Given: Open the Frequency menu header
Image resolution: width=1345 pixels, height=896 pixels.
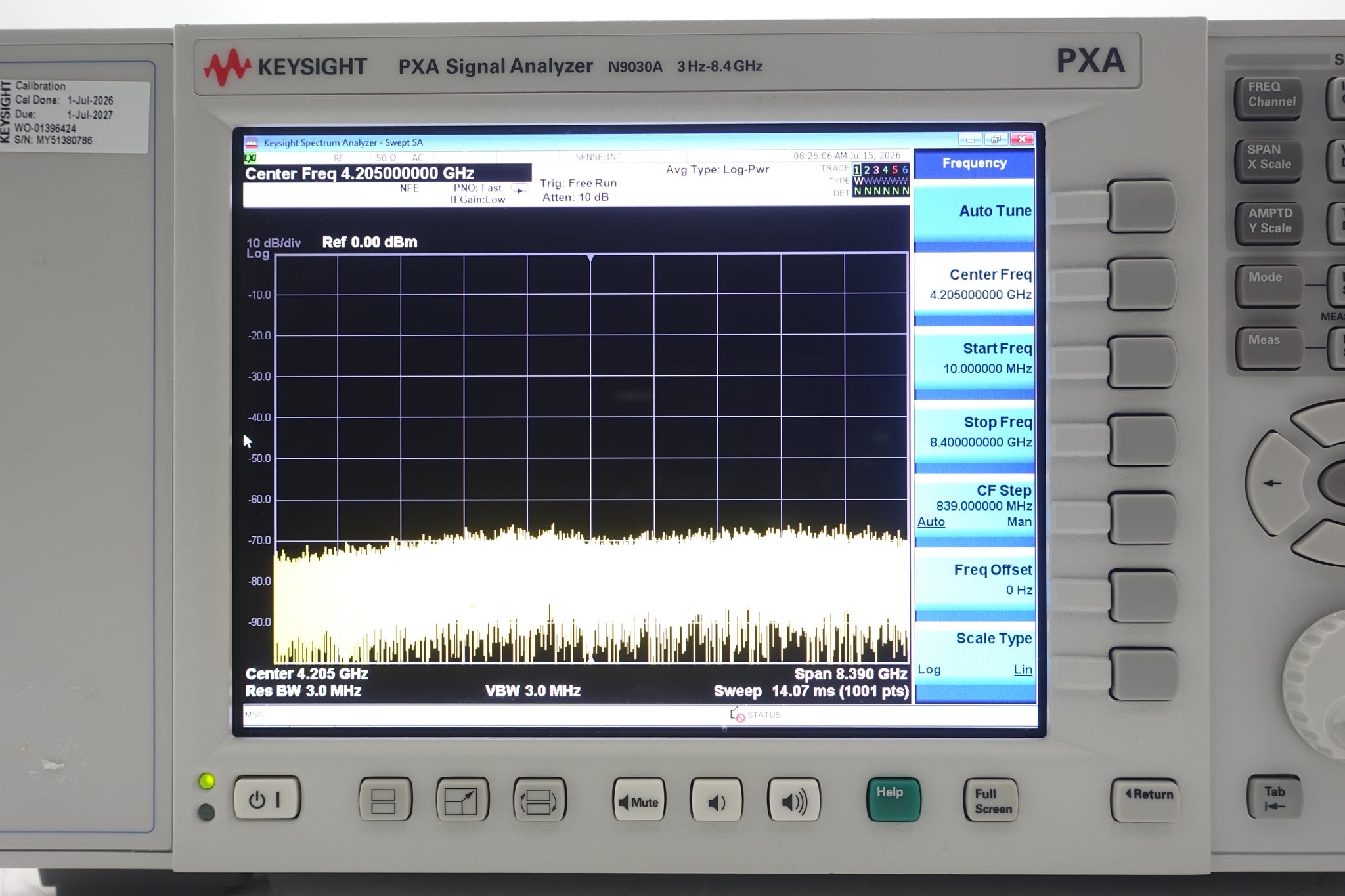Looking at the screenshot, I should click(975, 163).
